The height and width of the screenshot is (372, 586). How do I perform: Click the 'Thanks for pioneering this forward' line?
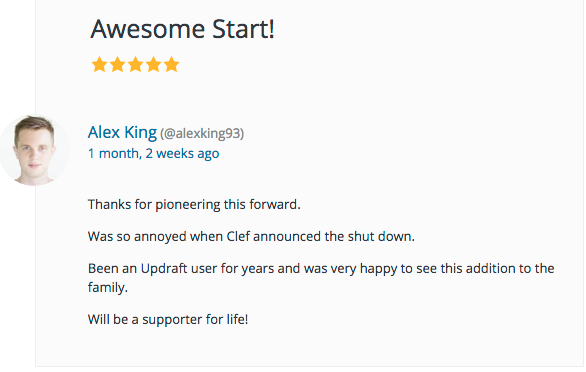194,205
